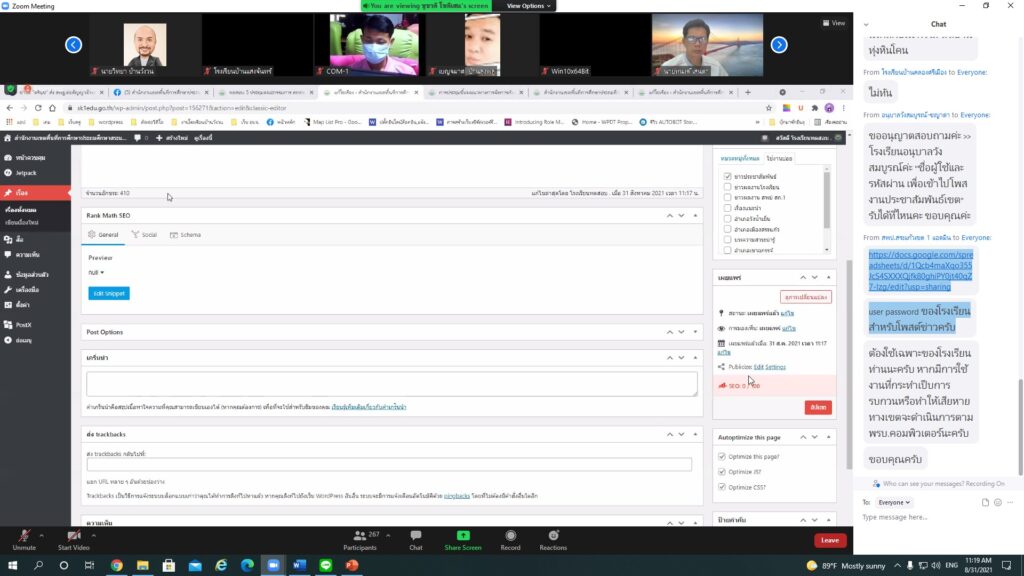The height and width of the screenshot is (576, 1024).
Task: Collapse the Rank Math SEO panel
Action: coord(695,216)
